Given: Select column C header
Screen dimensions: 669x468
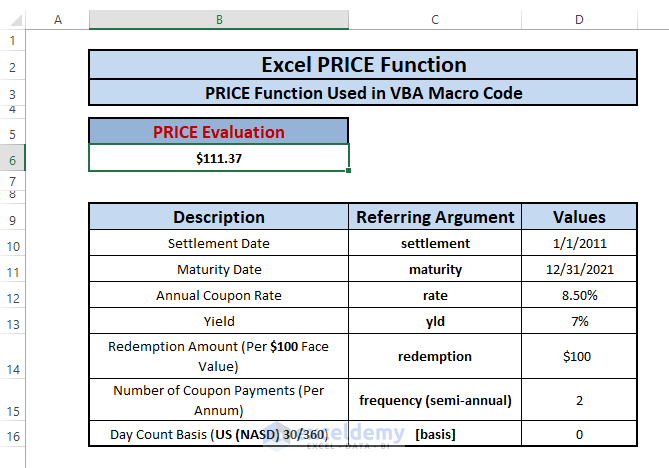Looking at the screenshot, I should [434, 20].
